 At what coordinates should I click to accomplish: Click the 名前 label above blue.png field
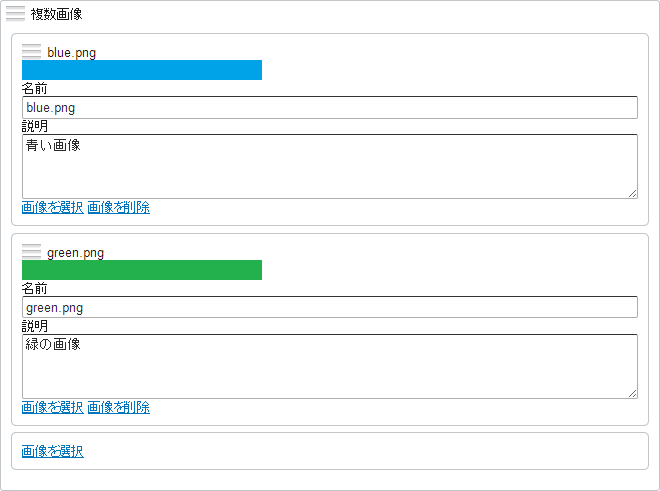[35, 88]
